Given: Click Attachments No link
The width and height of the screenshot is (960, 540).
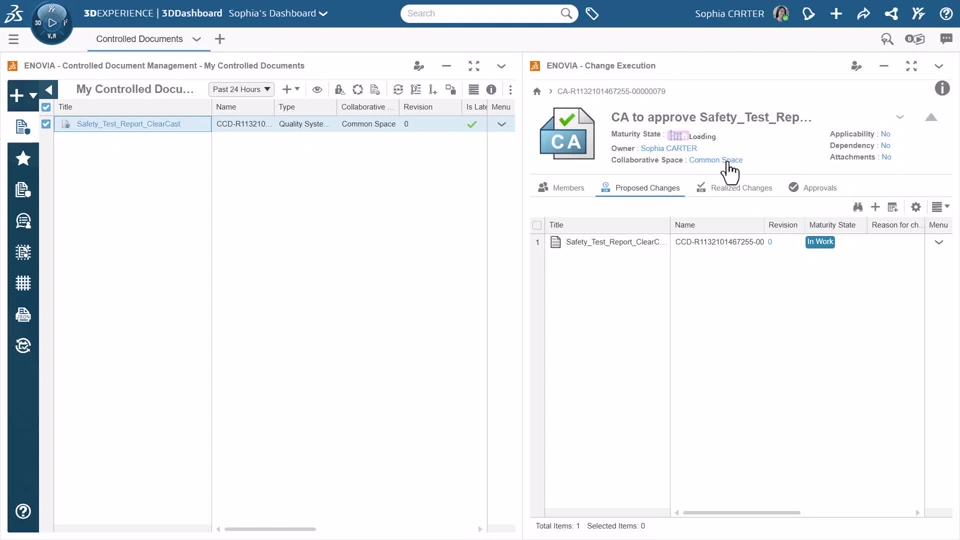Looking at the screenshot, I should pyautogui.click(x=886, y=157).
